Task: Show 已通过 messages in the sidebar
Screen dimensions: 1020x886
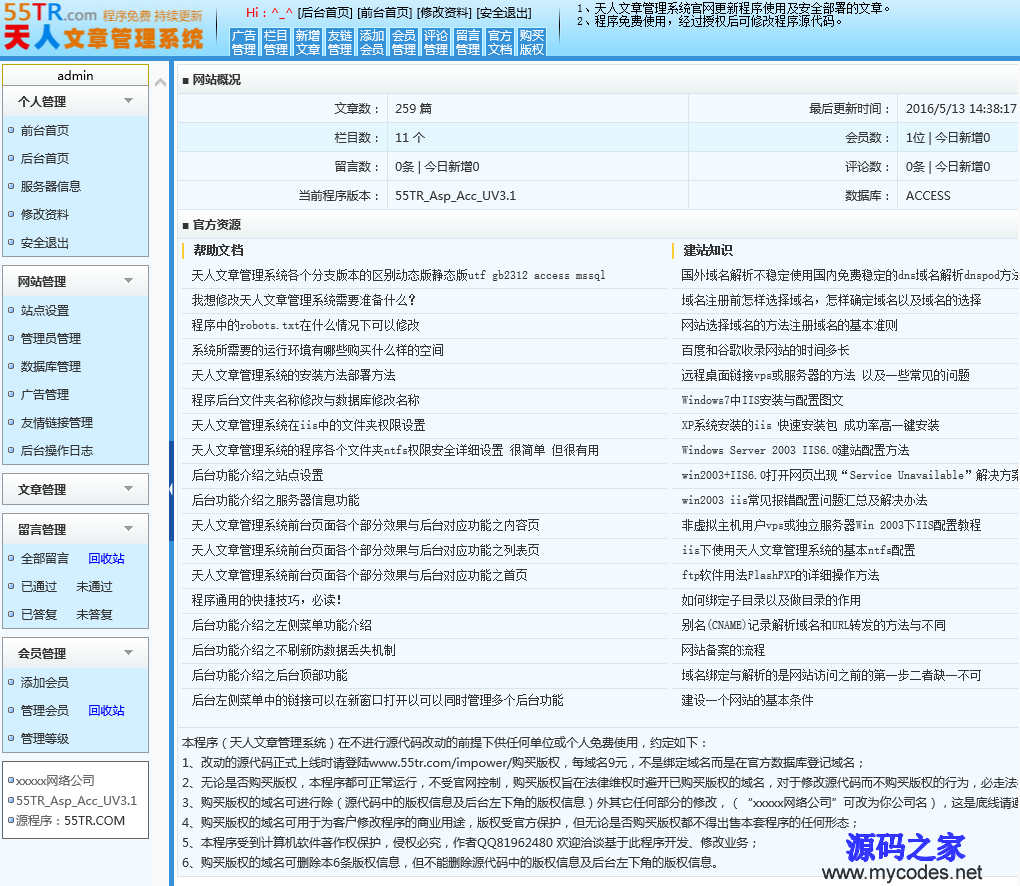Action: 38,586
